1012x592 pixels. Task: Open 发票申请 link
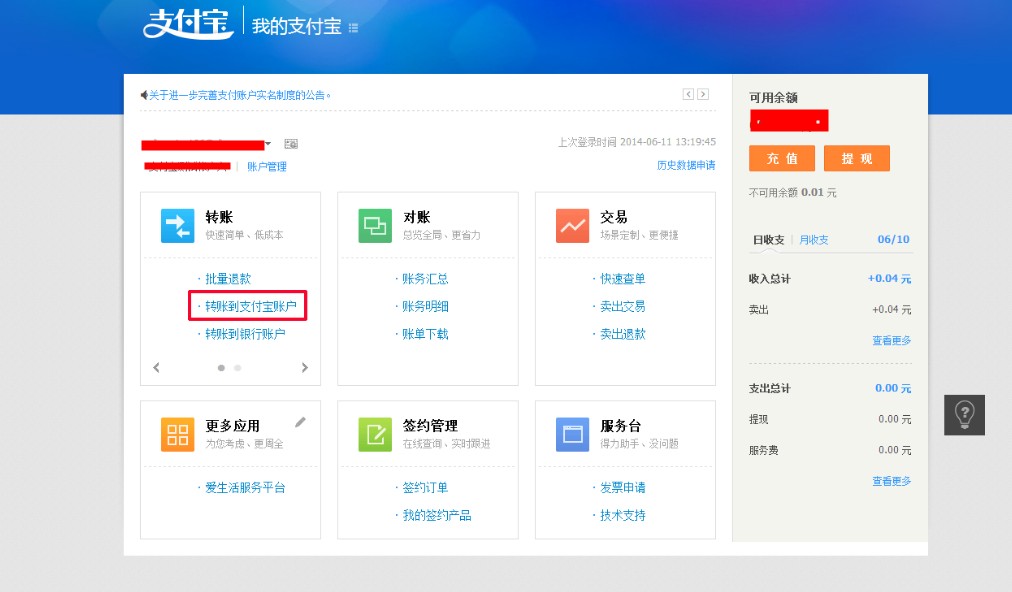(623, 487)
